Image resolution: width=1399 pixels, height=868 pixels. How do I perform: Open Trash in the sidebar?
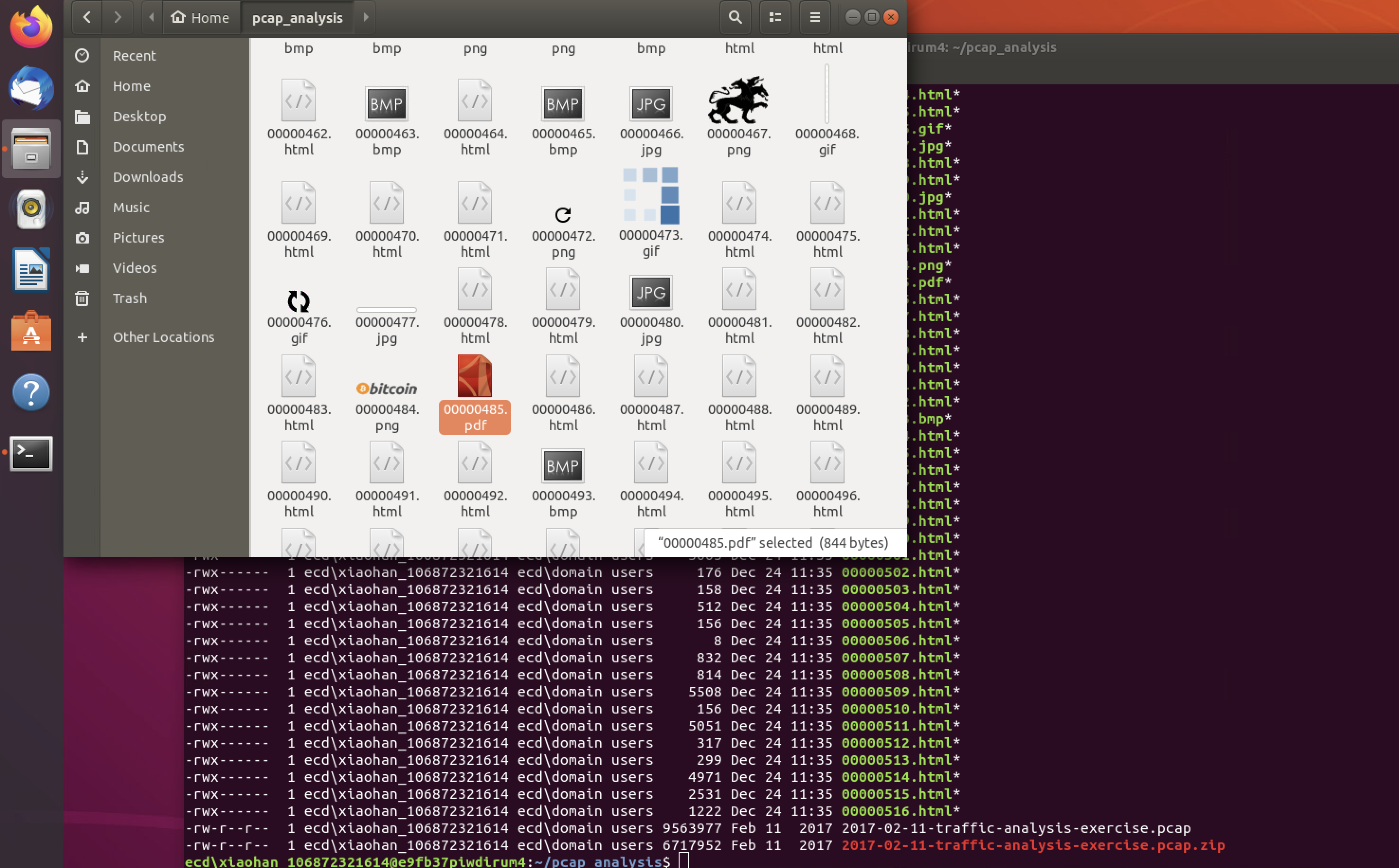[x=156, y=298]
